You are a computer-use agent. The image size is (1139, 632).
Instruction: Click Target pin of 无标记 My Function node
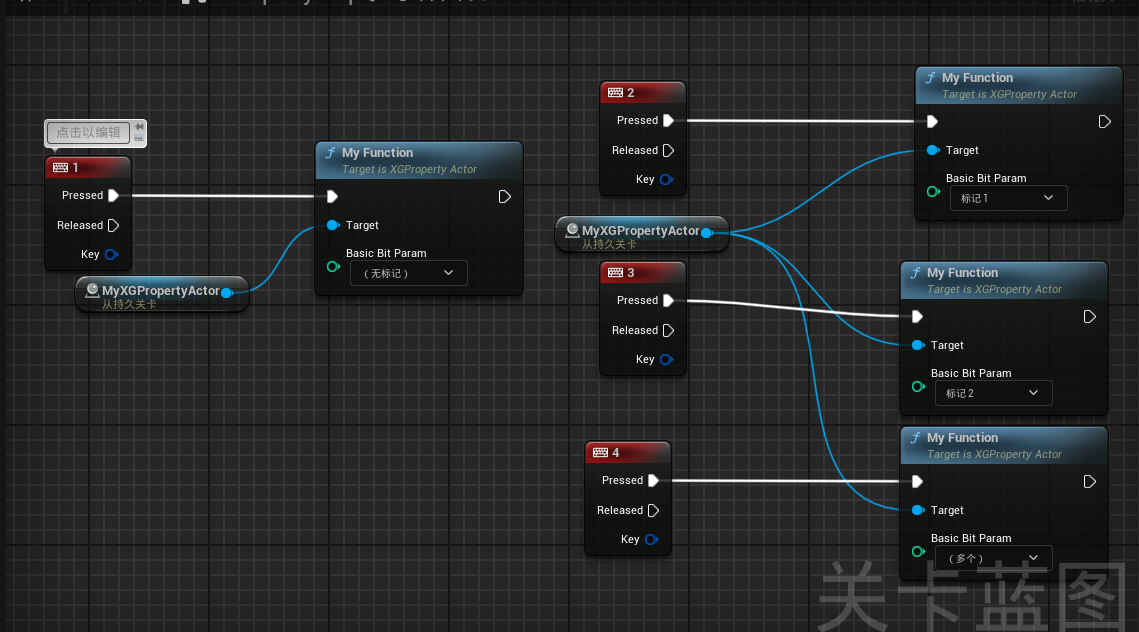(333, 225)
